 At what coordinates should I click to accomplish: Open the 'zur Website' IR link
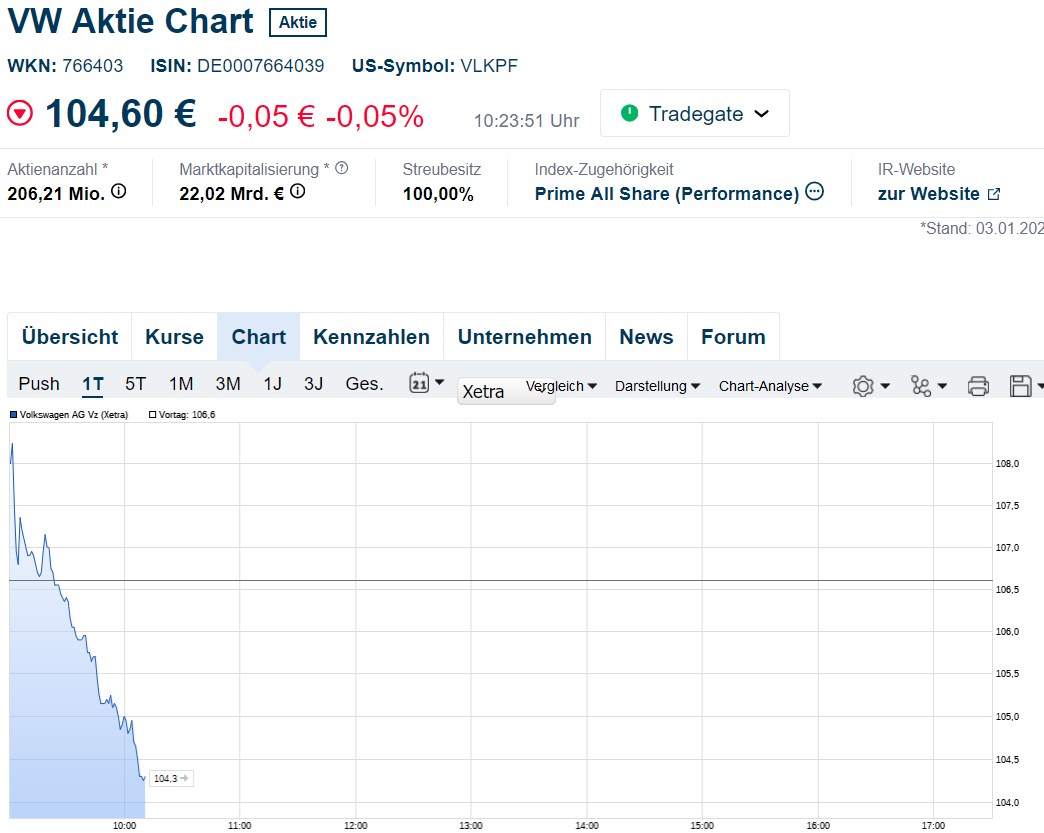938,194
